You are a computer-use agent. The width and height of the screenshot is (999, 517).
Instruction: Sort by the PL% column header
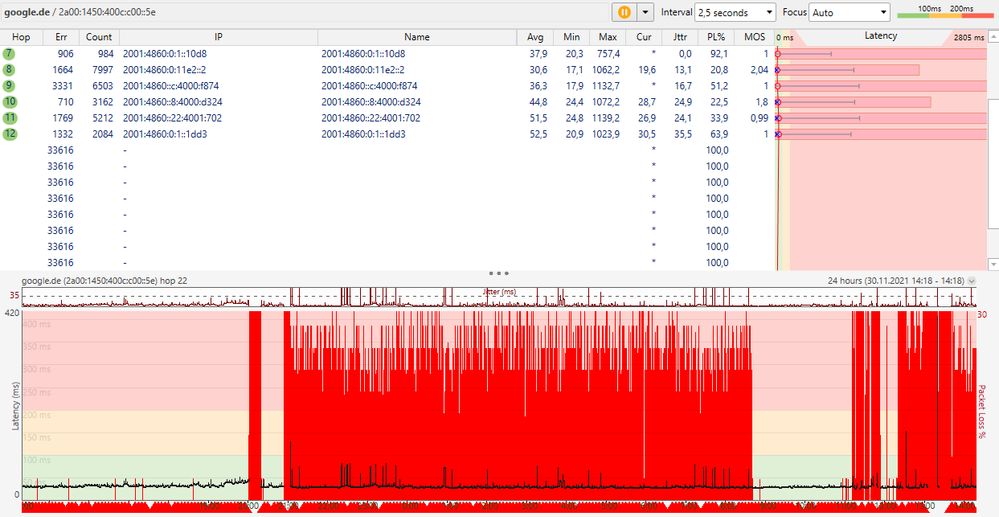716,36
